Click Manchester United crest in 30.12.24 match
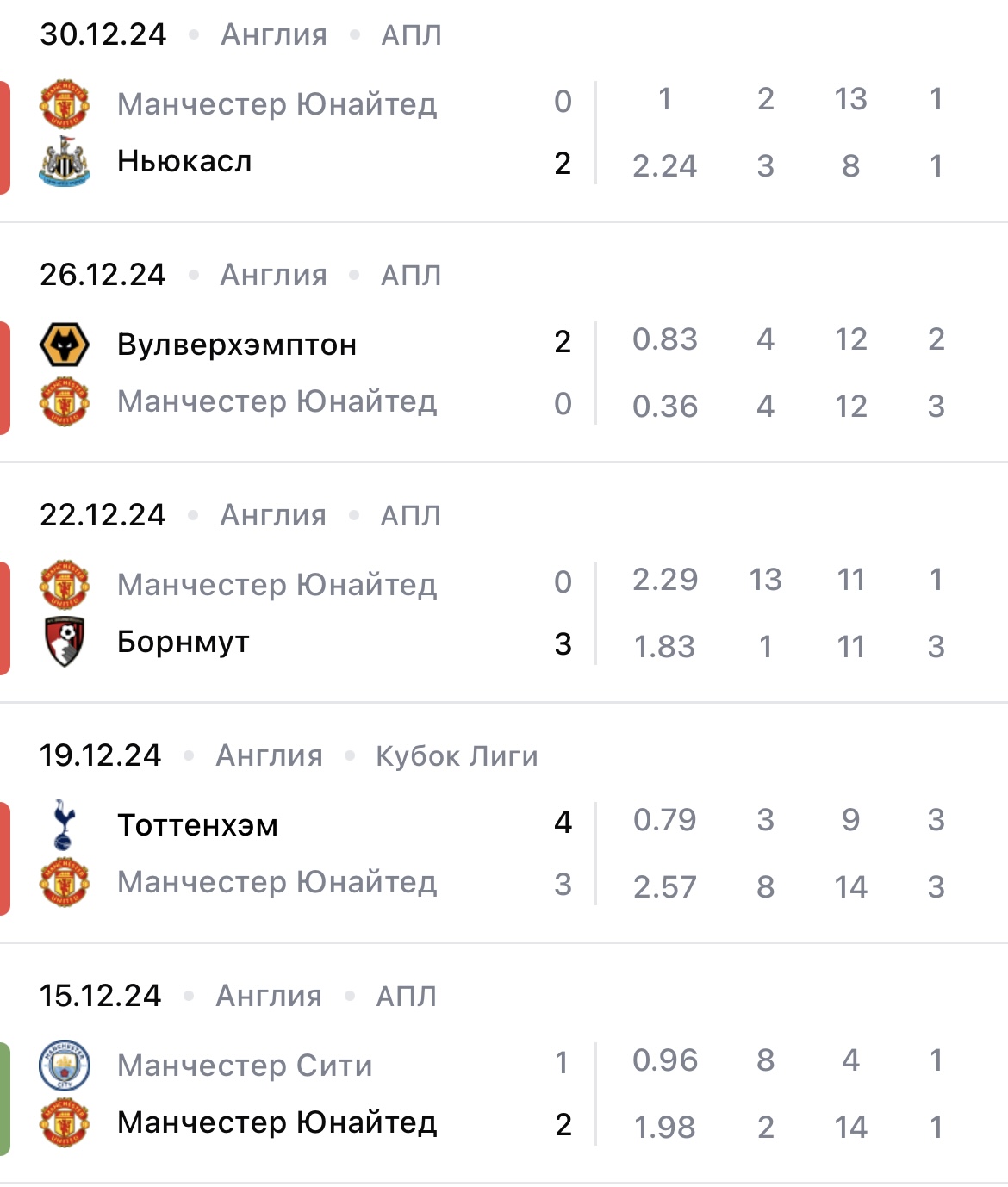1008x1187 pixels. pos(65,104)
